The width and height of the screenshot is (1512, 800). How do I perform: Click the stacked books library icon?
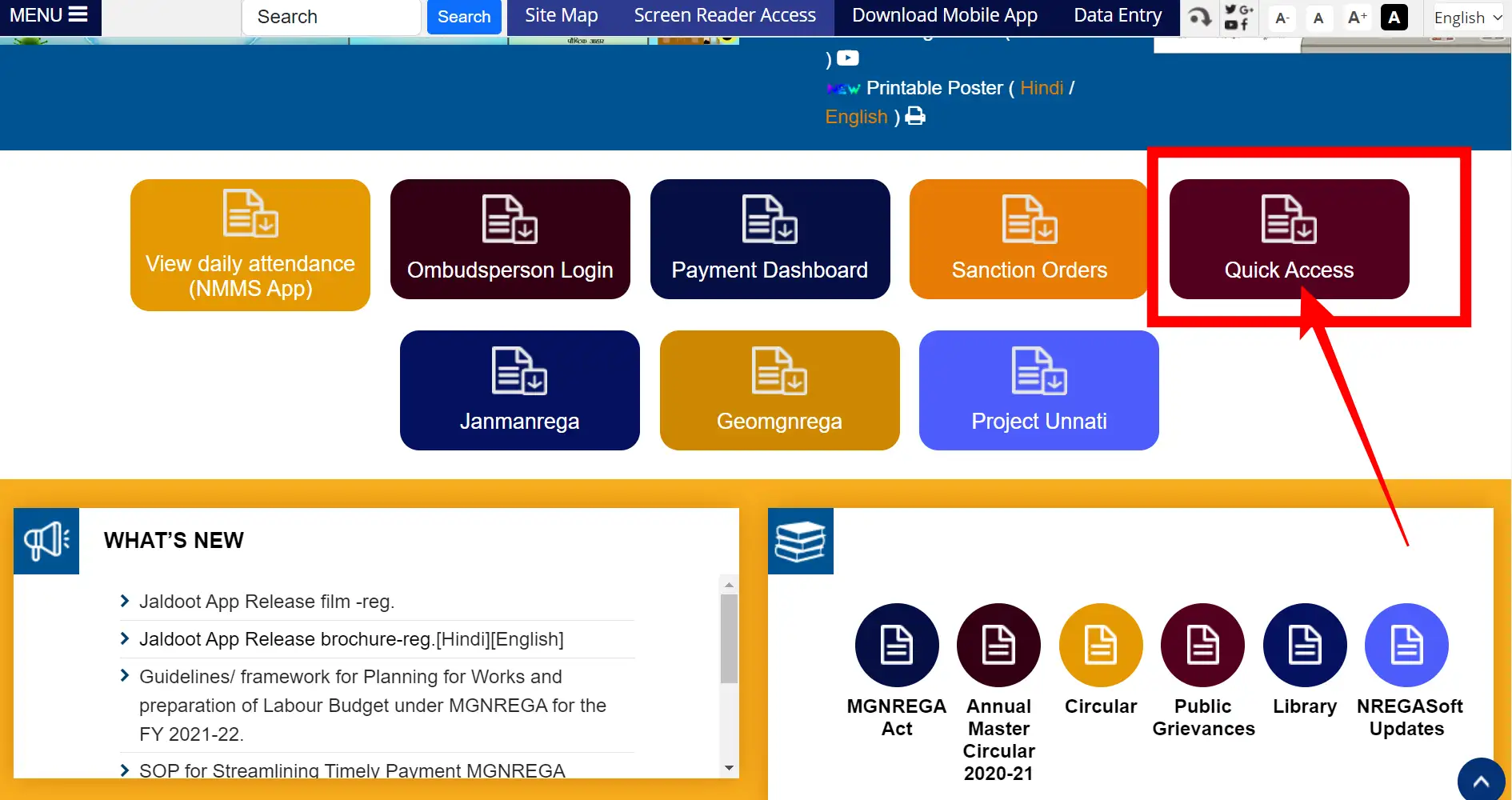[801, 541]
